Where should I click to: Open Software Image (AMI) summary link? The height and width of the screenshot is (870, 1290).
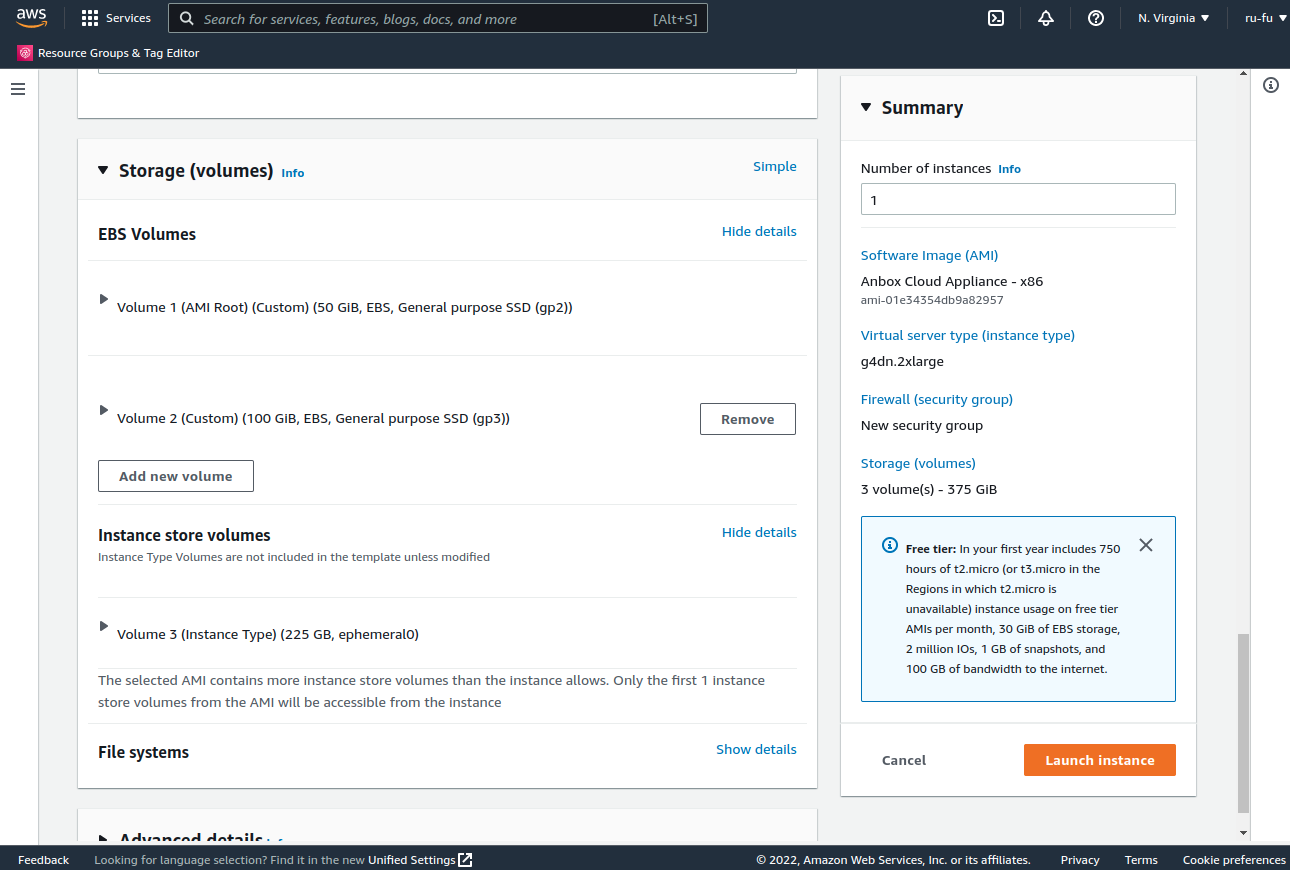[x=929, y=255]
